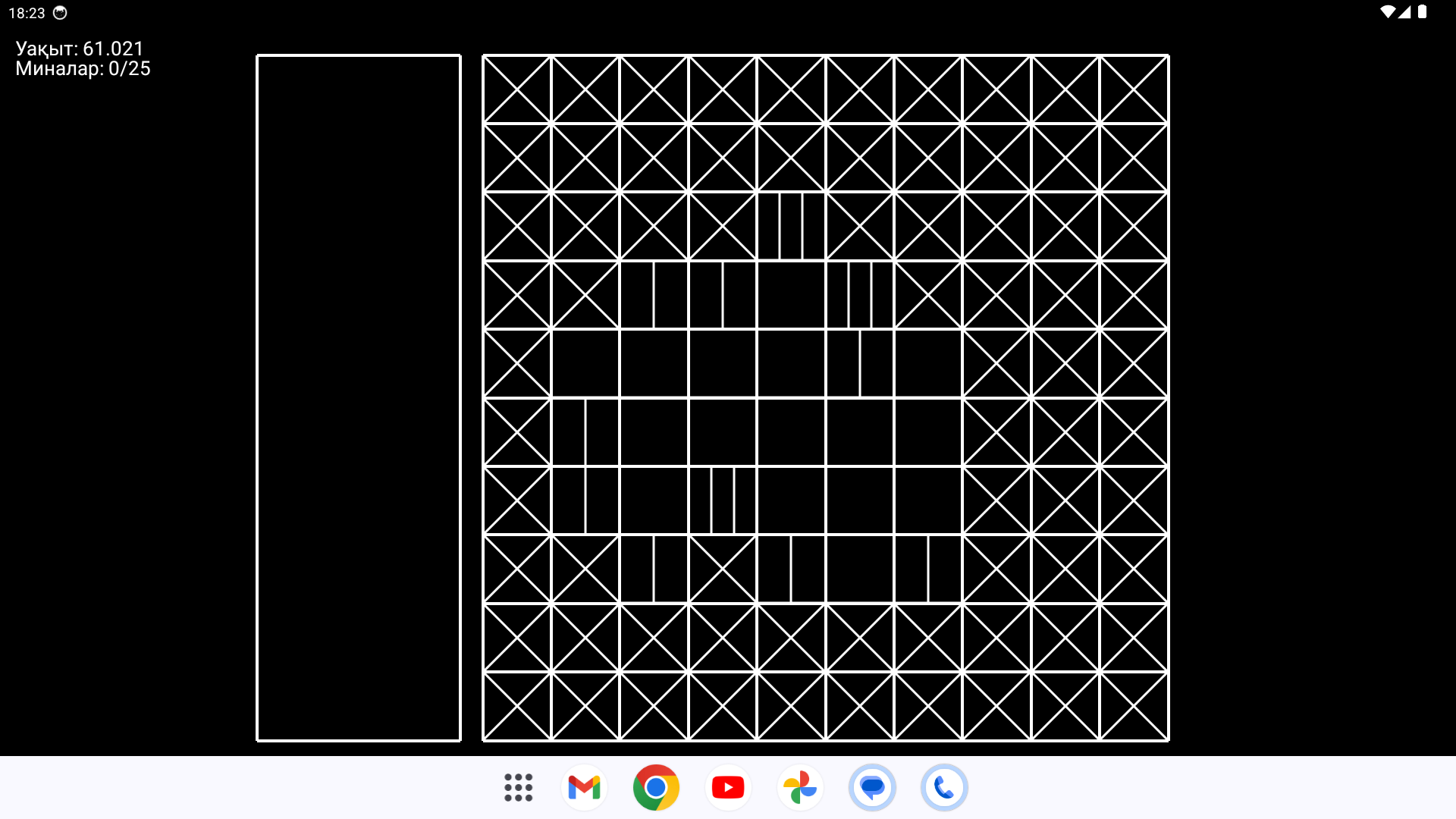The image size is (1456, 819).
Task: Tap the Wi-Fi status icon
Action: [x=1387, y=12]
